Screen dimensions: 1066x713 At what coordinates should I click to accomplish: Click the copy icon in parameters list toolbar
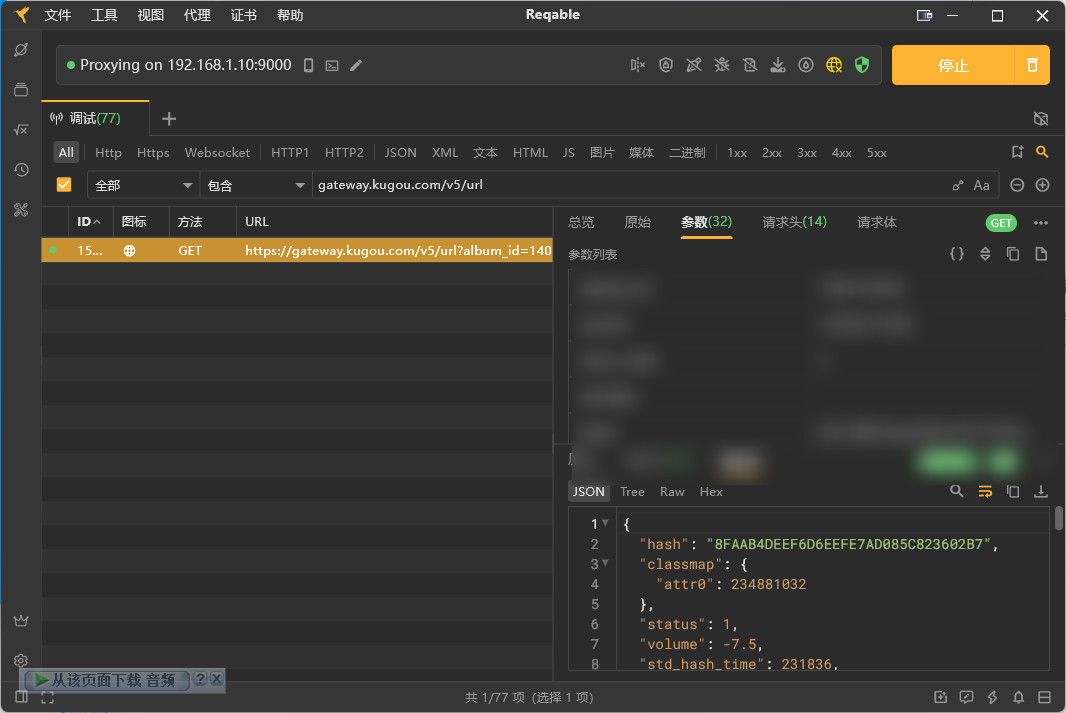[1013, 254]
